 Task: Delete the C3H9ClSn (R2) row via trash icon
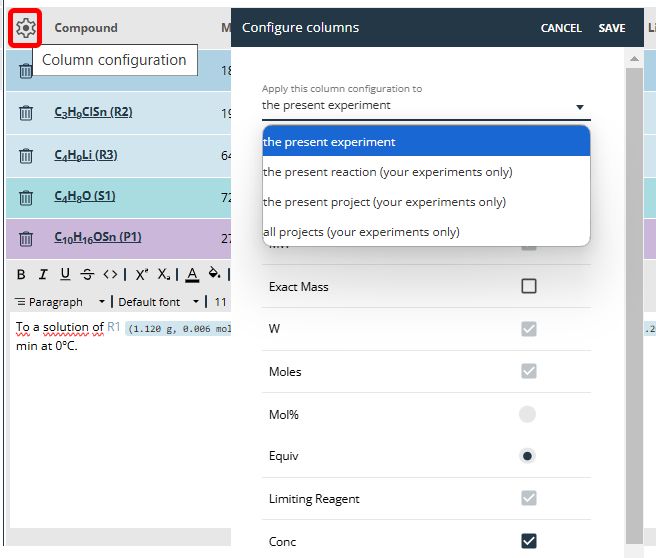point(26,113)
